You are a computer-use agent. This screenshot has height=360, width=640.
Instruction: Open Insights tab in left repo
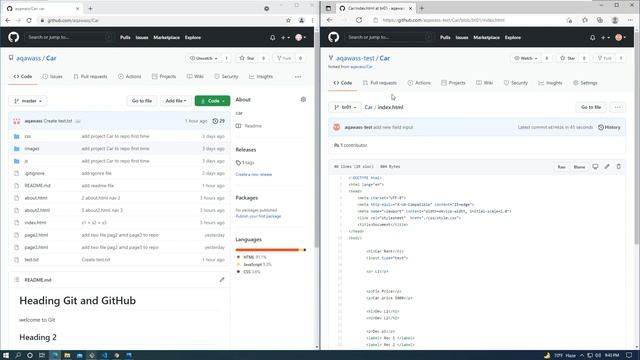point(261,77)
